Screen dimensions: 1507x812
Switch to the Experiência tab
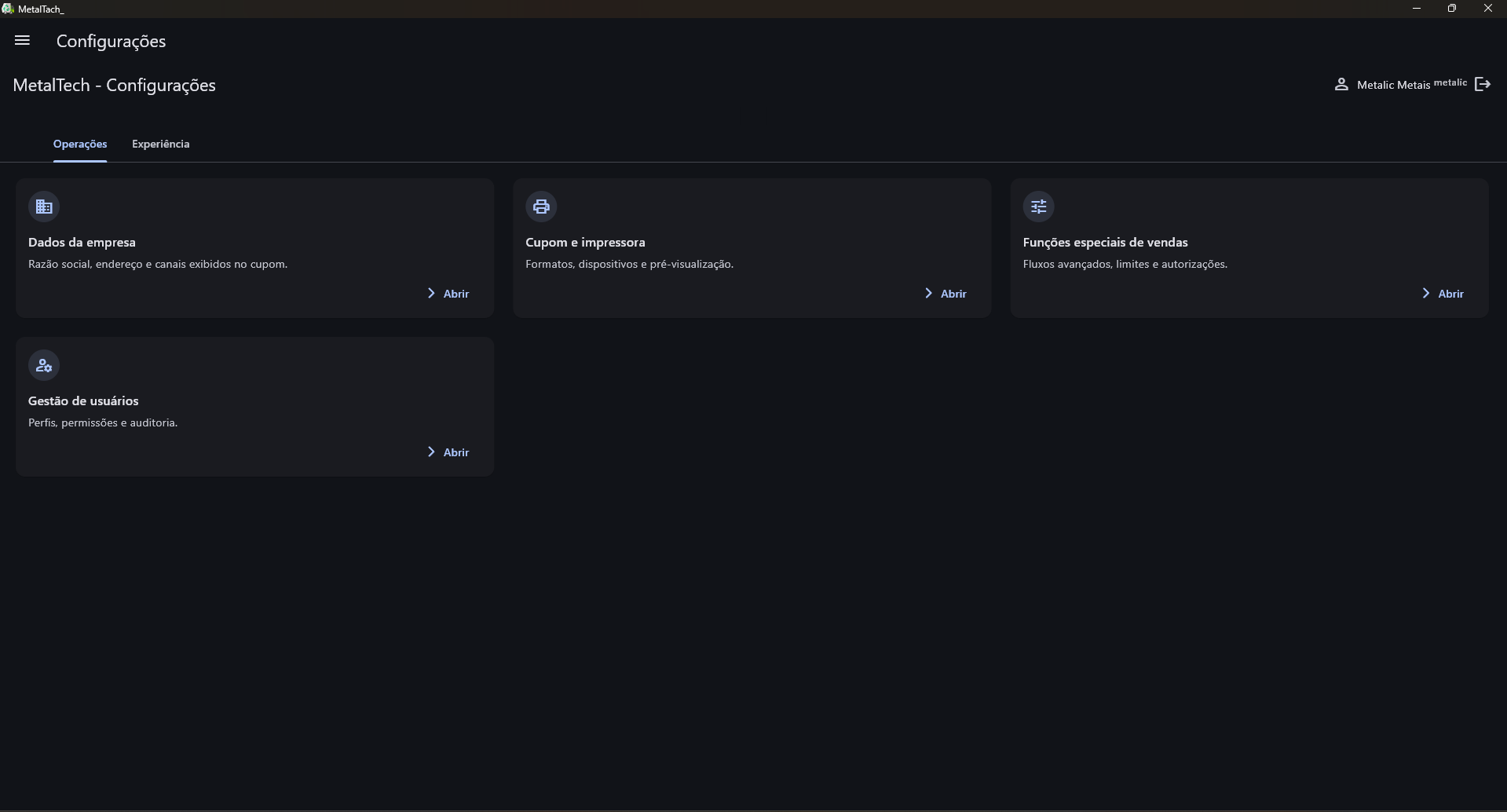pos(160,144)
